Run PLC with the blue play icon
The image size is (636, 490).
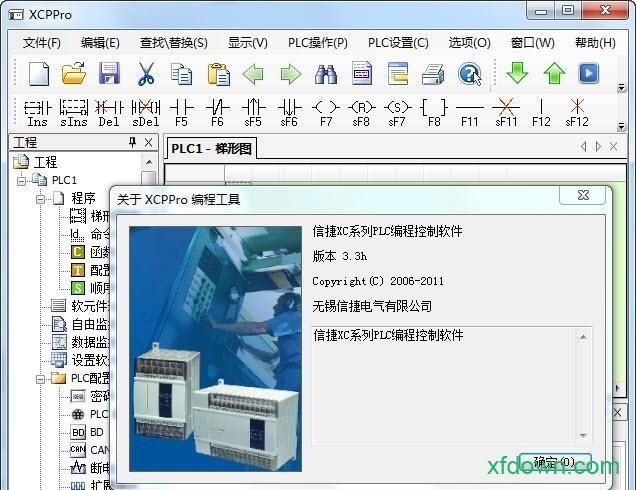coord(589,73)
